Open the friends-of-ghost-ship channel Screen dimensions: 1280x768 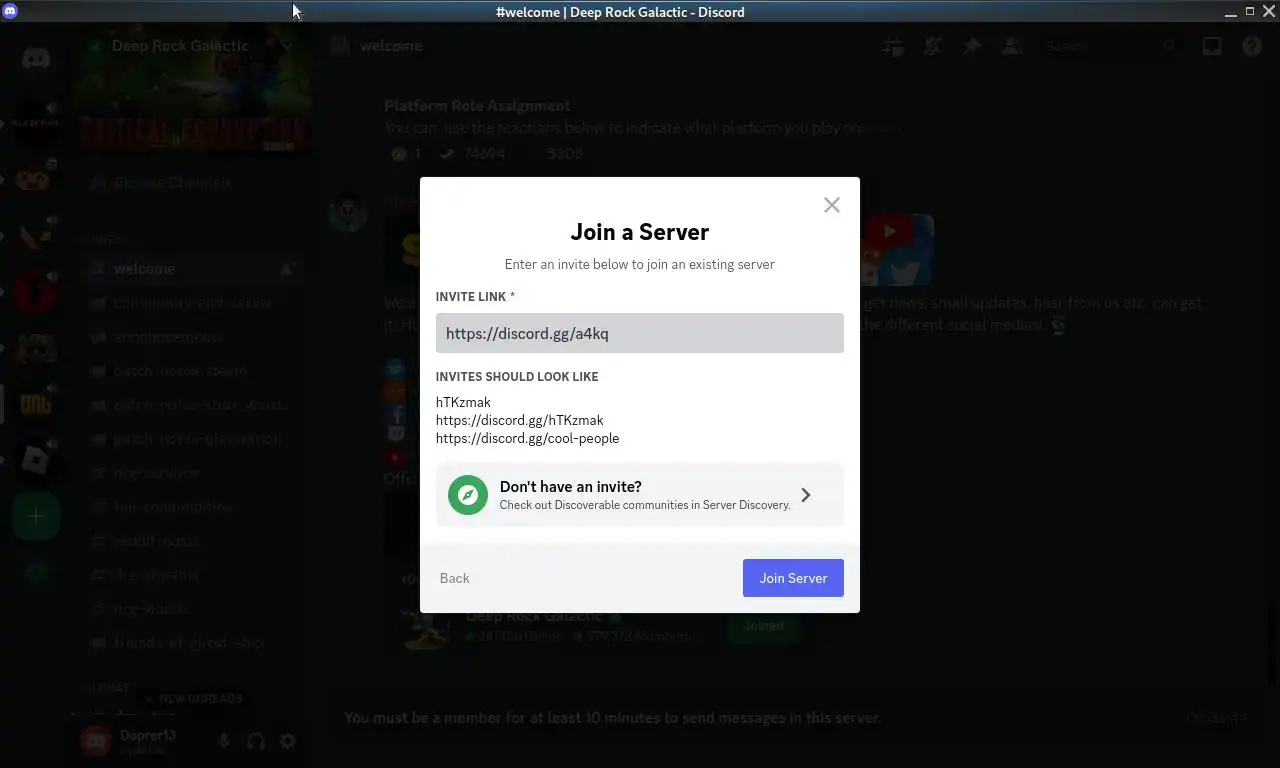pyautogui.click(x=192, y=643)
